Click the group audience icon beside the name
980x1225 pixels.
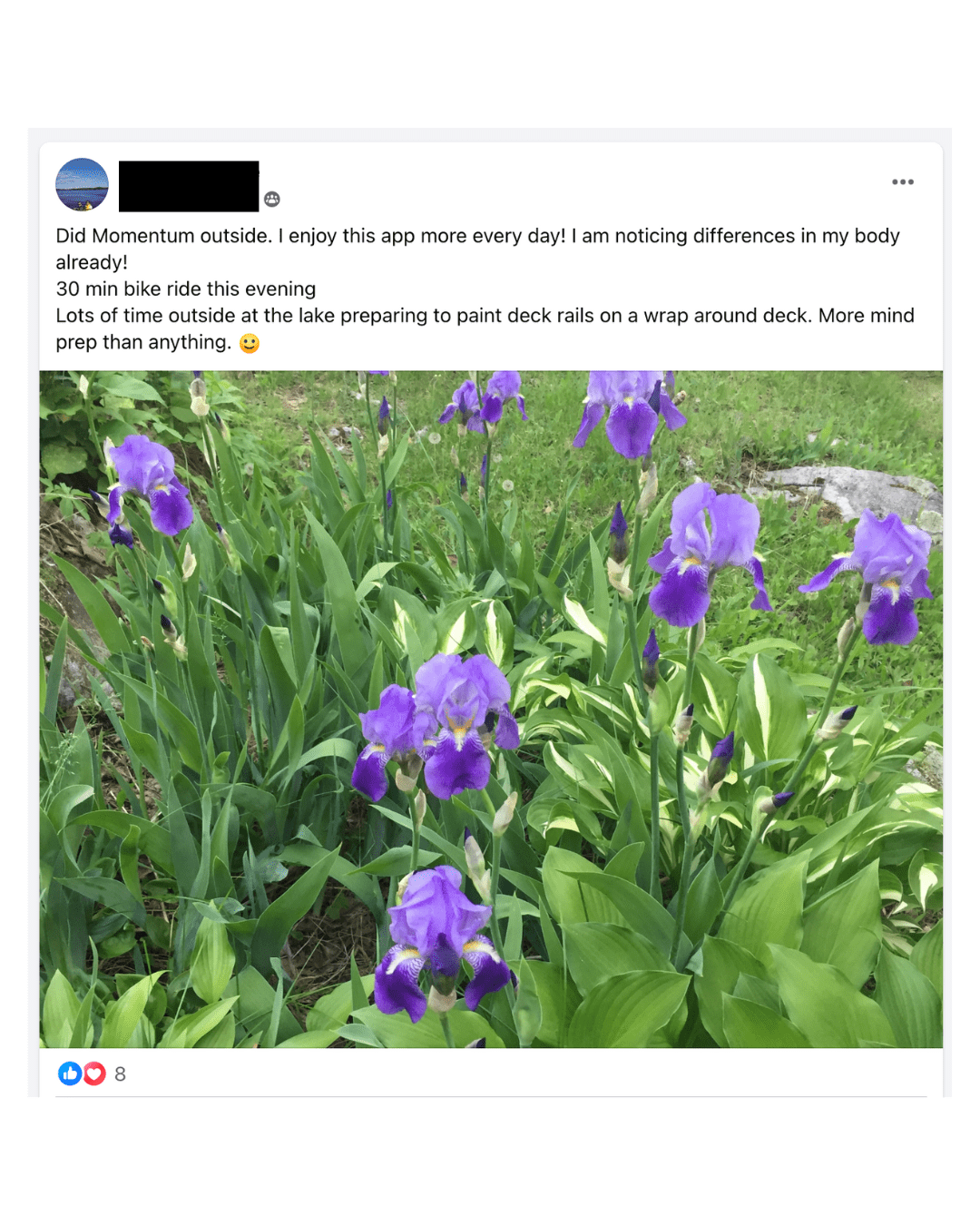click(272, 200)
